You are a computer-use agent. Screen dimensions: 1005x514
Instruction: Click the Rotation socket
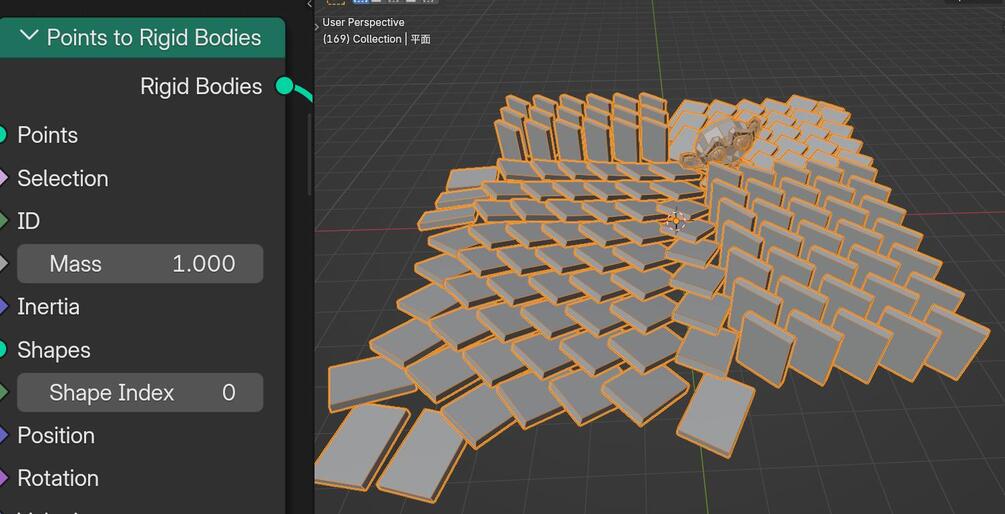(x=2, y=478)
